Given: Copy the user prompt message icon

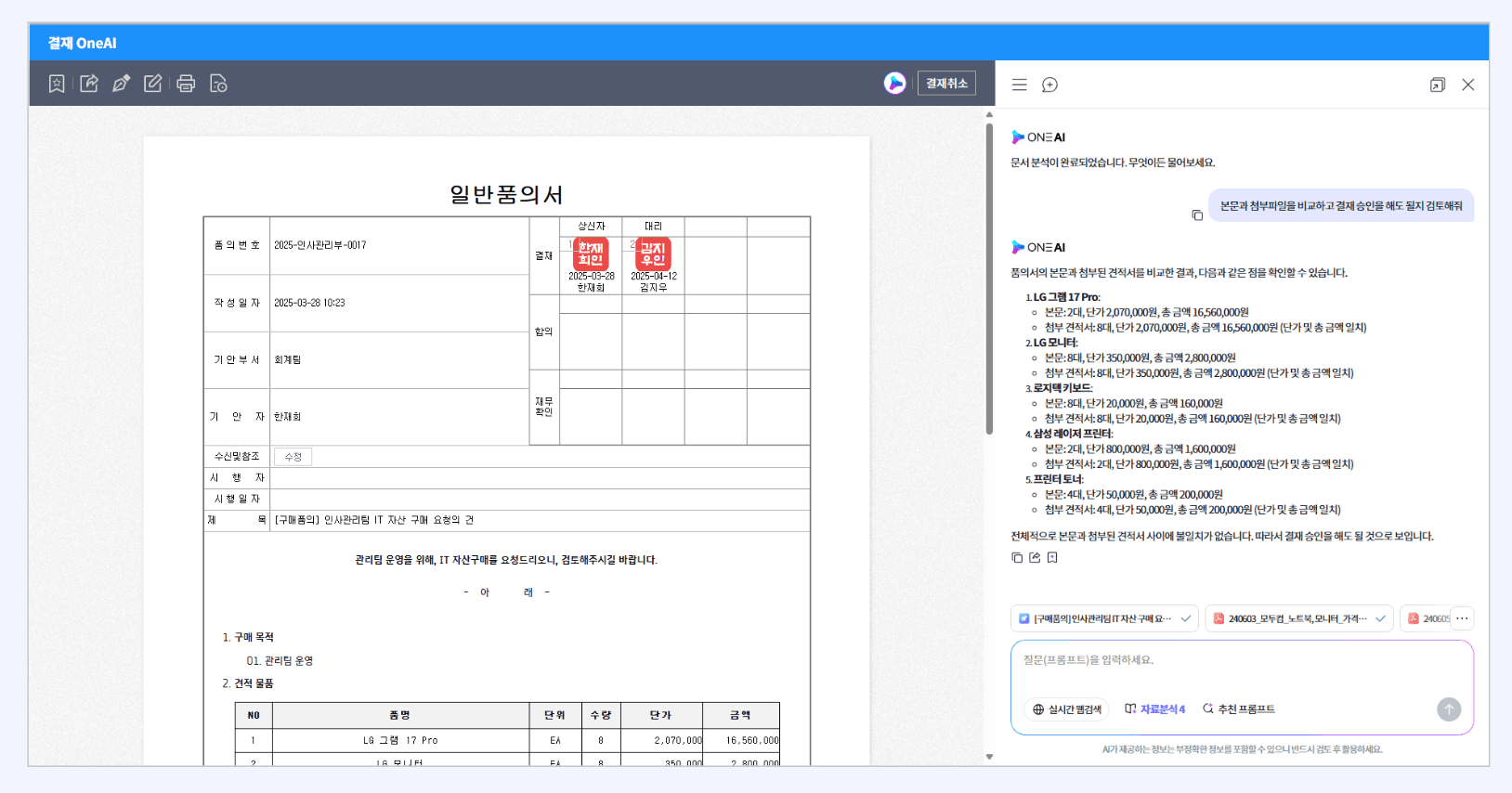Looking at the screenshot, I should [1197, 215].
